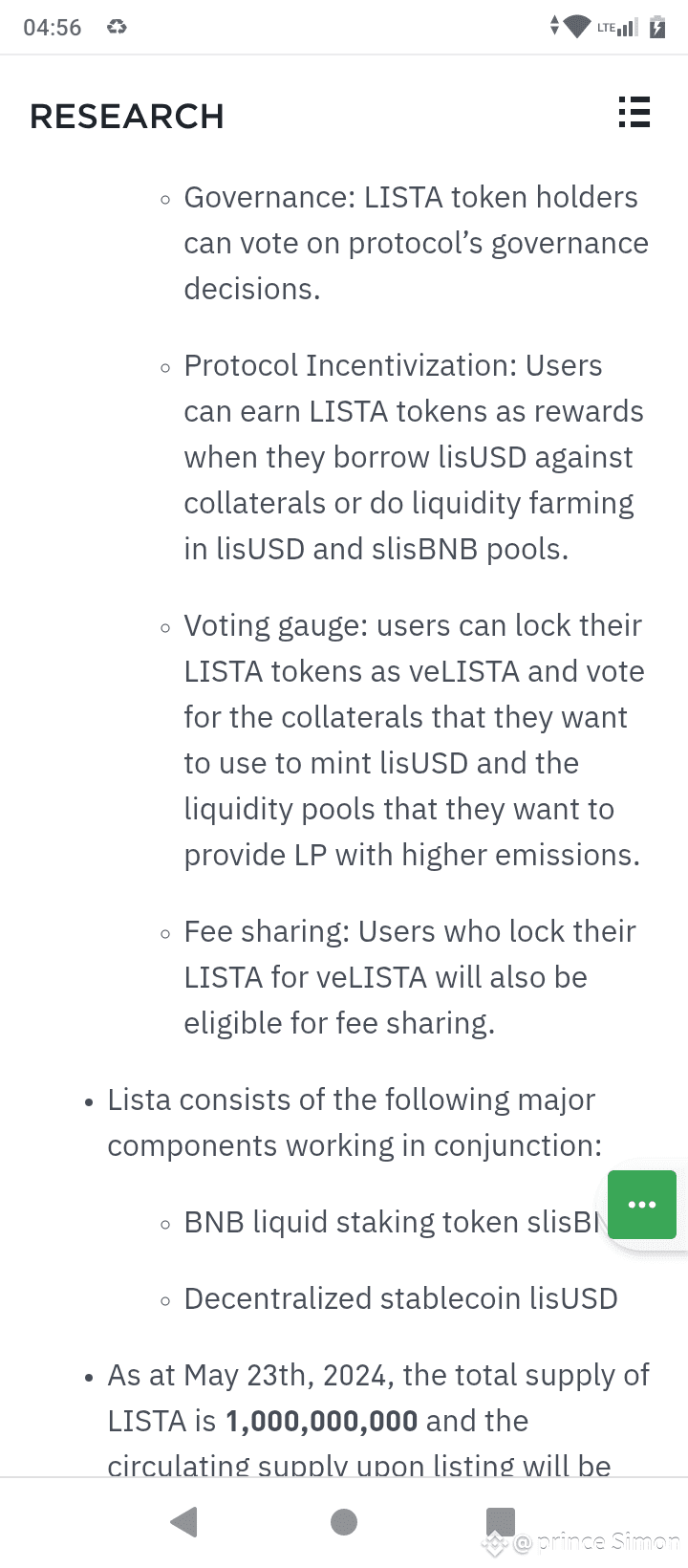
Task: Tap the Wi-Fi data arrows icon
Action: point(570,27)
